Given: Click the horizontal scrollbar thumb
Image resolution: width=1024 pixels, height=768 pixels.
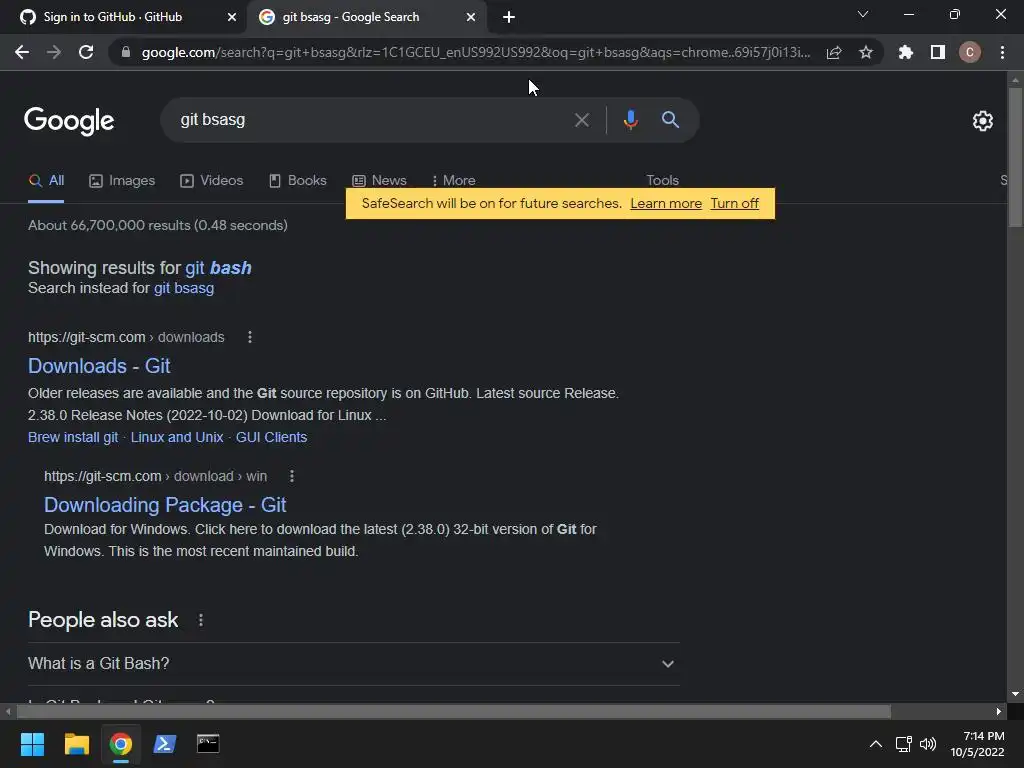Looking at the screenshot, I should [x=453, y=711].
